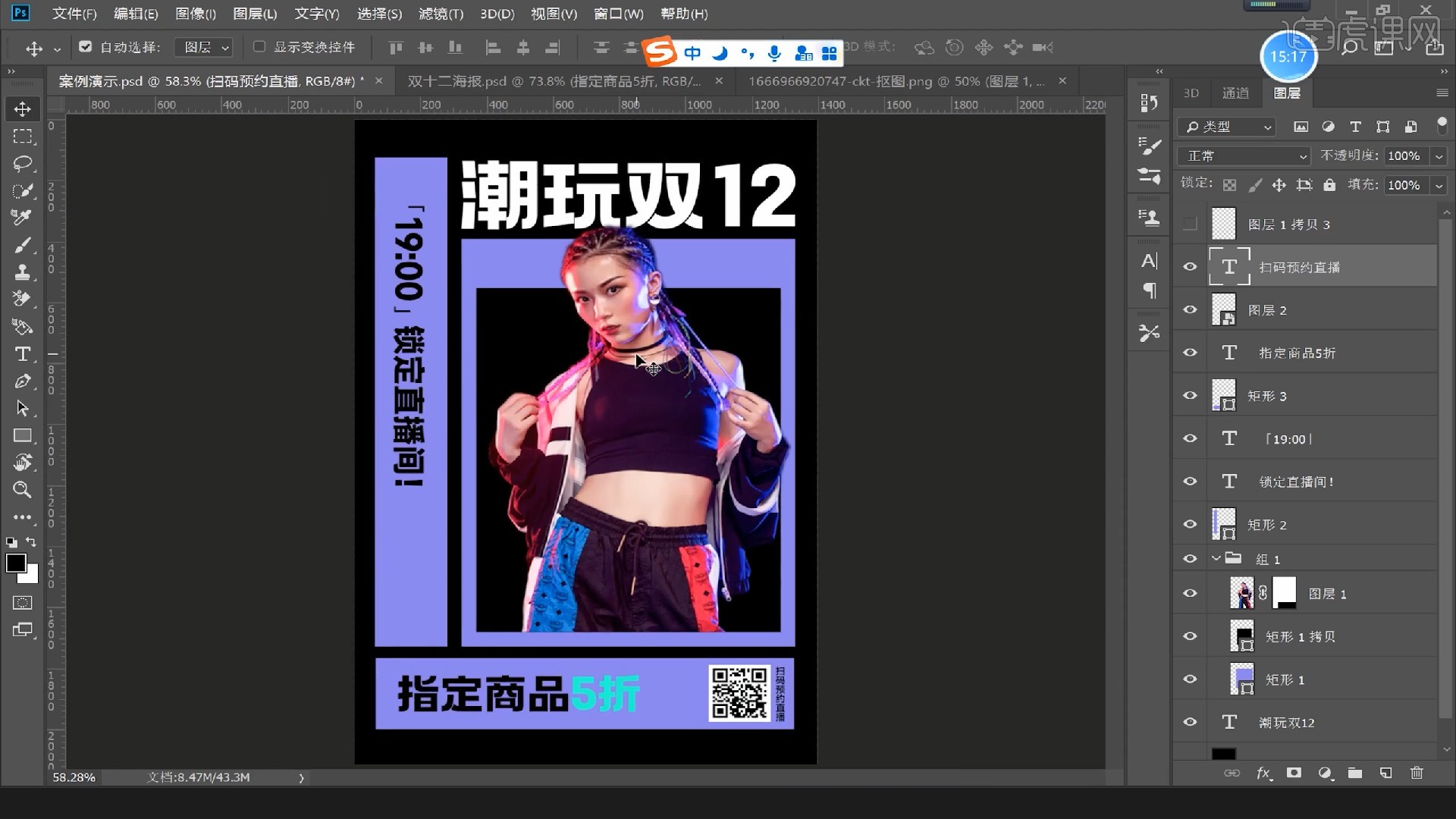
Task: Hide the 图层 2 layer
Action: tap(1190, 309)
